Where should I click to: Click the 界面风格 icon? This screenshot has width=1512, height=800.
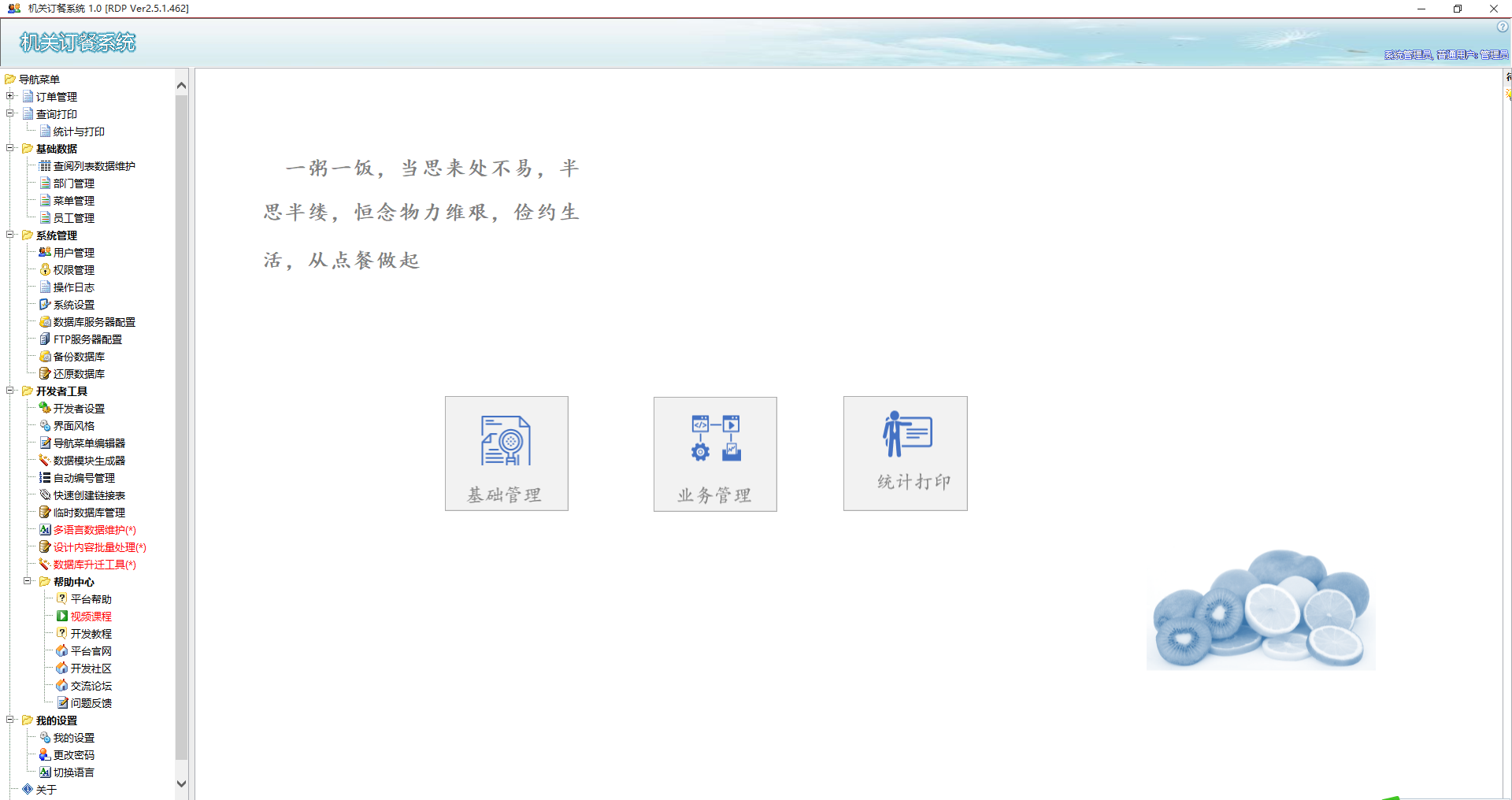click(x=45, y=425)
